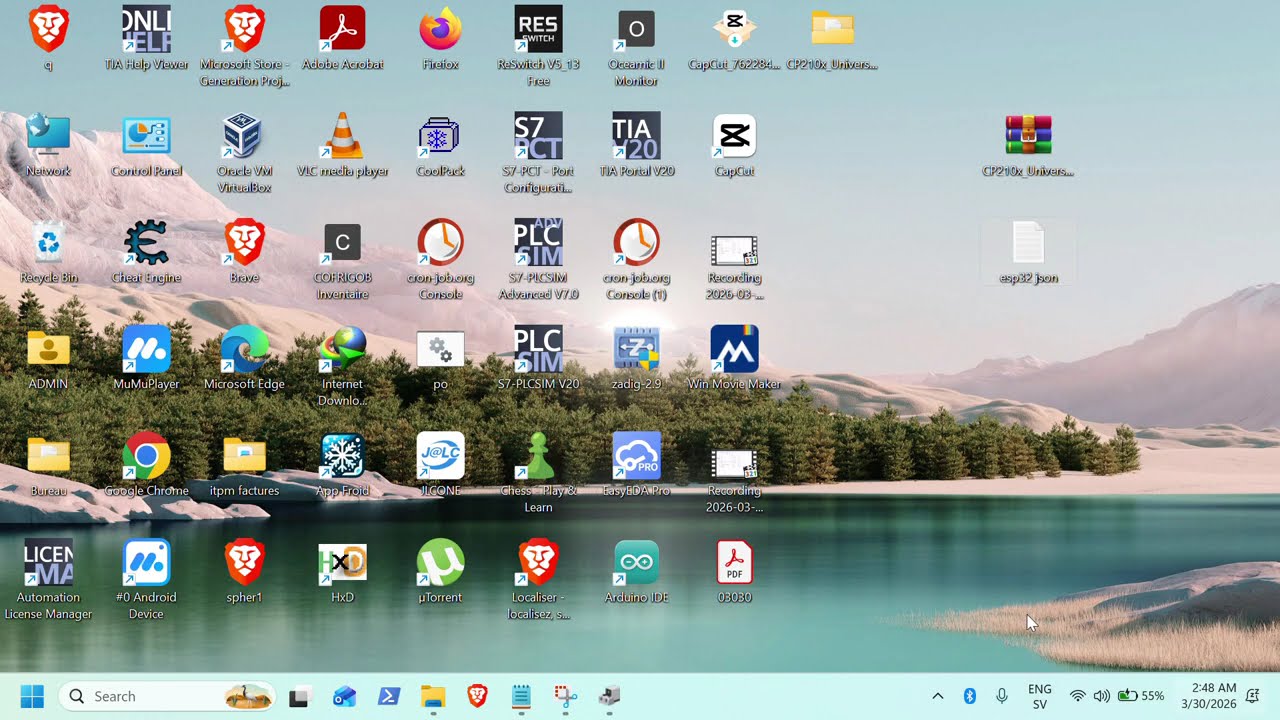Select Chess - Play & Learn icon

[x=538, y=472]
